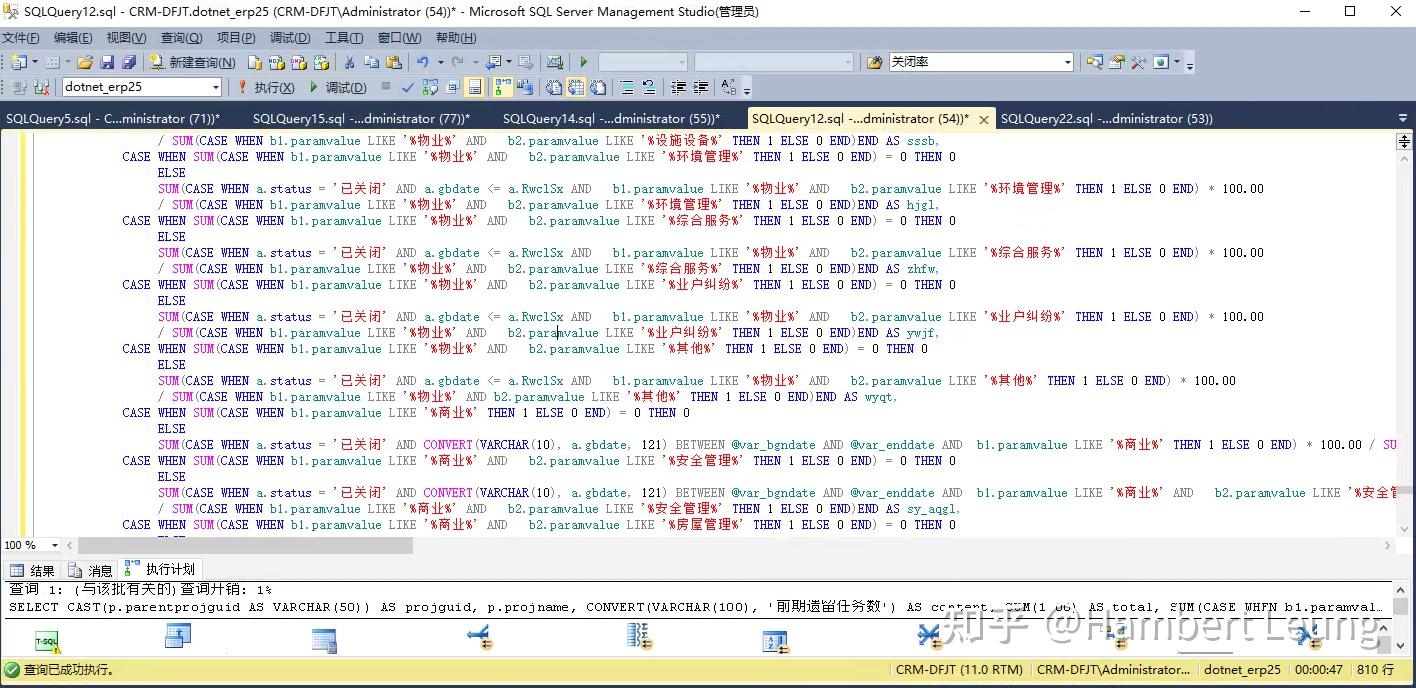The height and width of the screenshot is (688, 1416).
Task: Click the Analysis Services XMLA query icon
Action: tap(320, 62)
